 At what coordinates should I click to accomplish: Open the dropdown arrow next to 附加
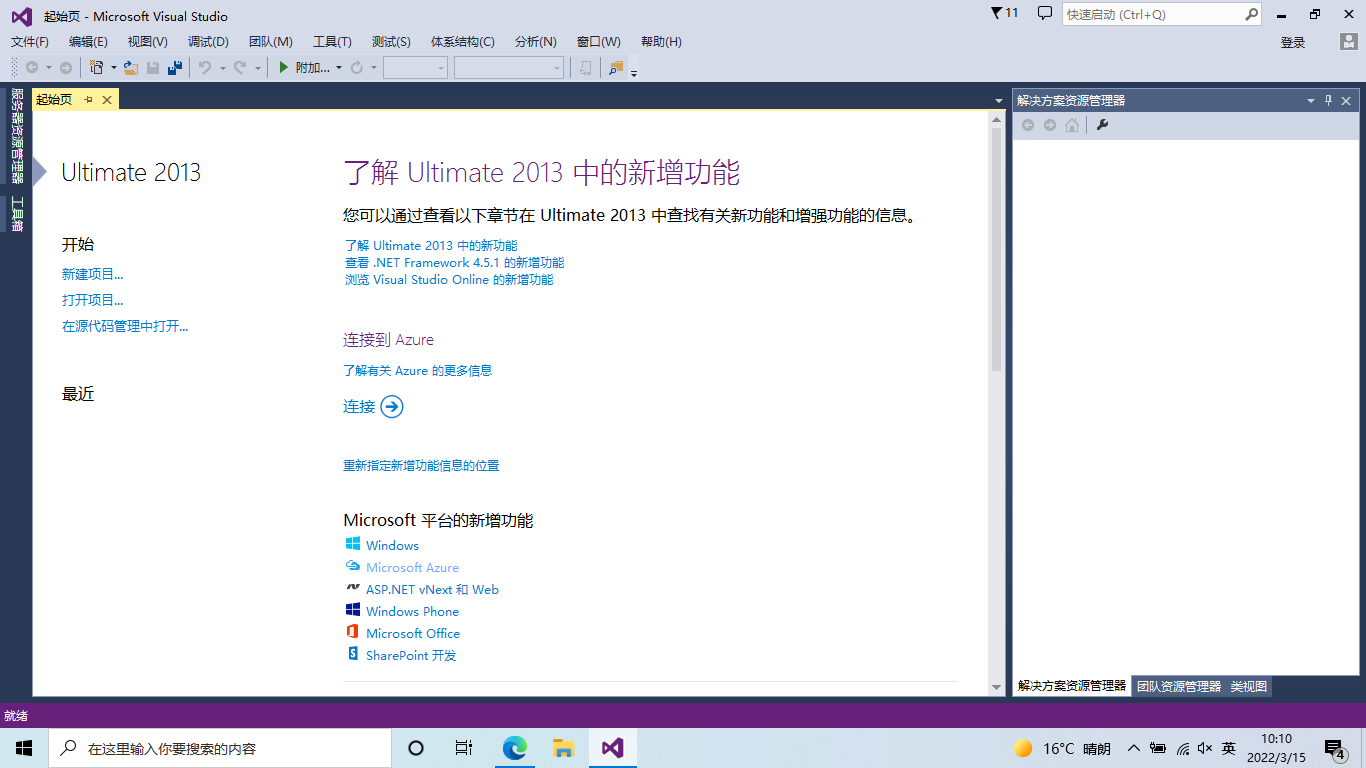coord(339,68)
